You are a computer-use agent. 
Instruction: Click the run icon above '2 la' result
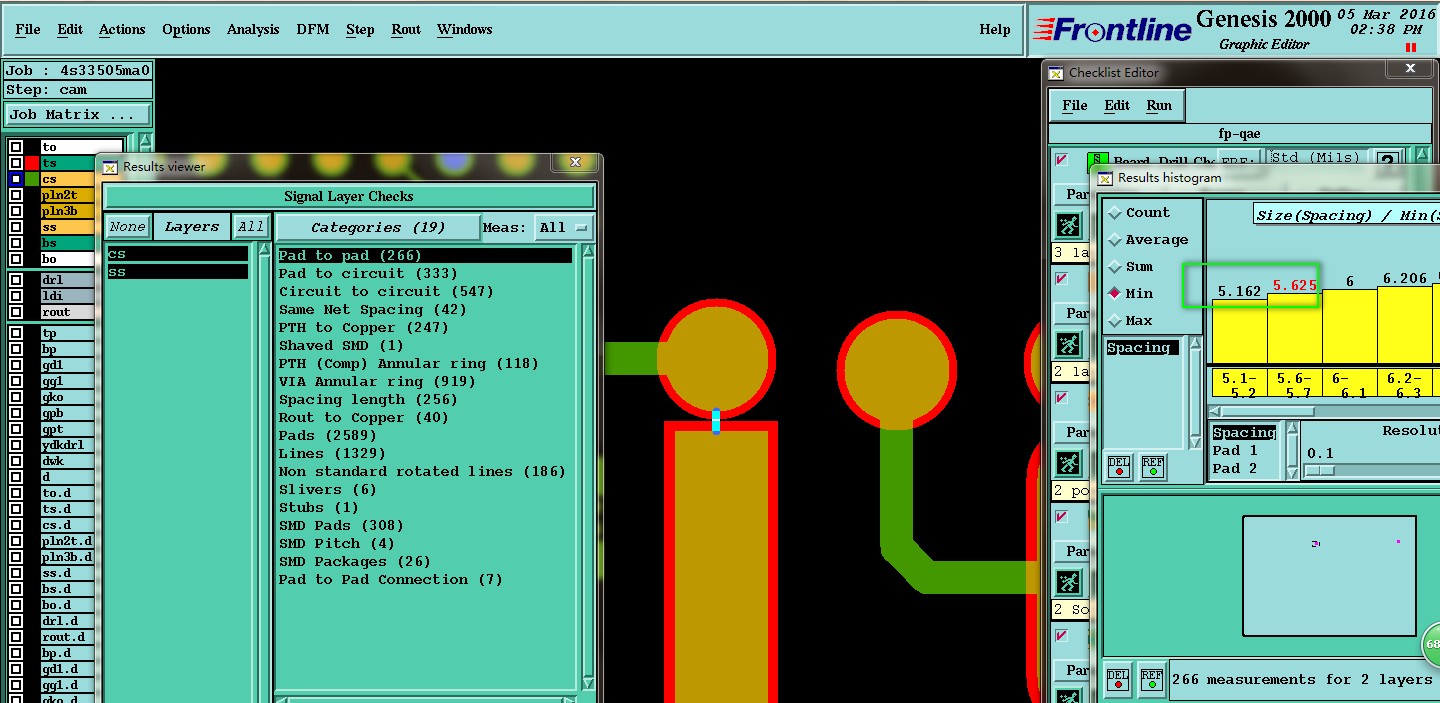point(1069,345)
